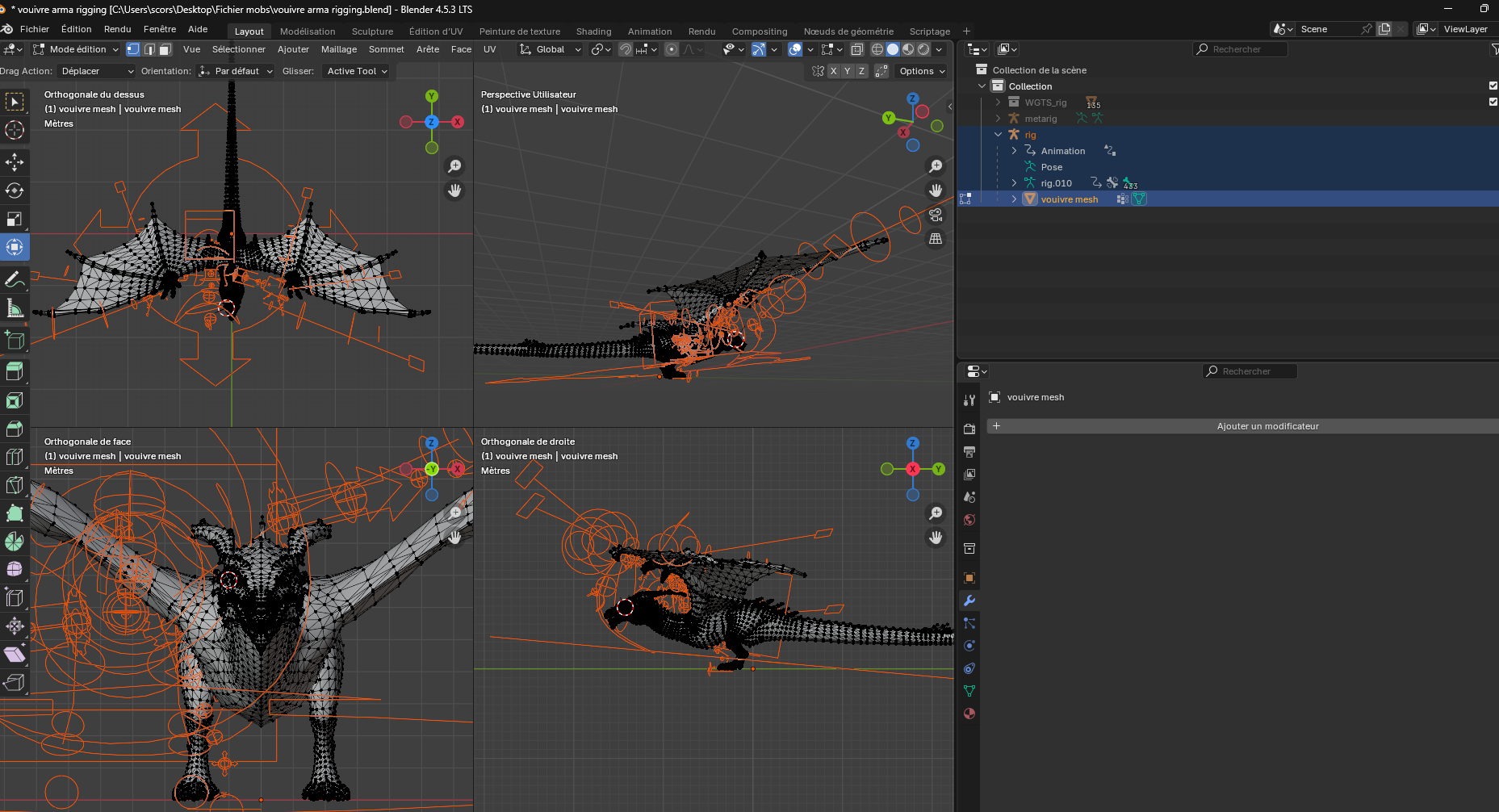Expand WGTS_rig collection in outliner
The height and width of the screenshot is (812, 1499).
point(998,103)
